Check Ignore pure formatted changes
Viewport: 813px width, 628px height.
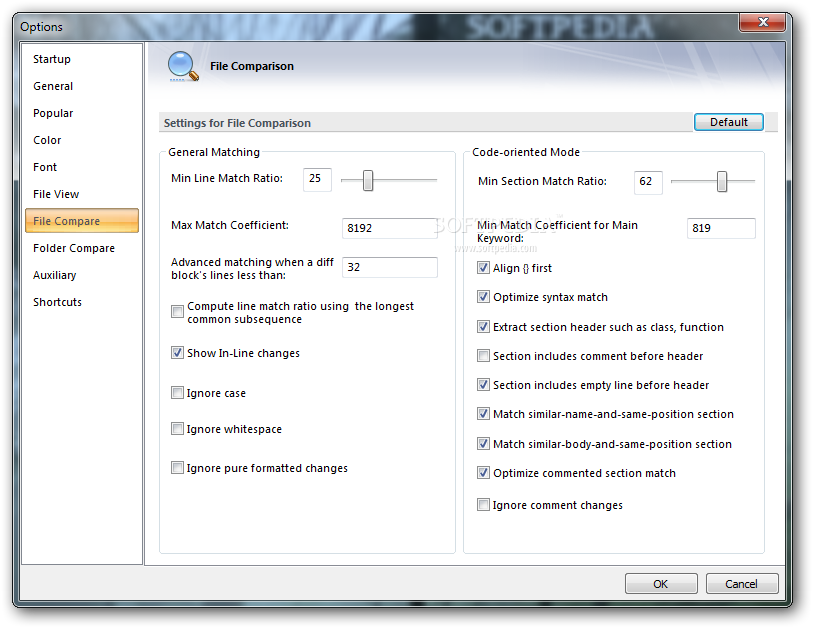pyautogui.click(x=177, y=468)
